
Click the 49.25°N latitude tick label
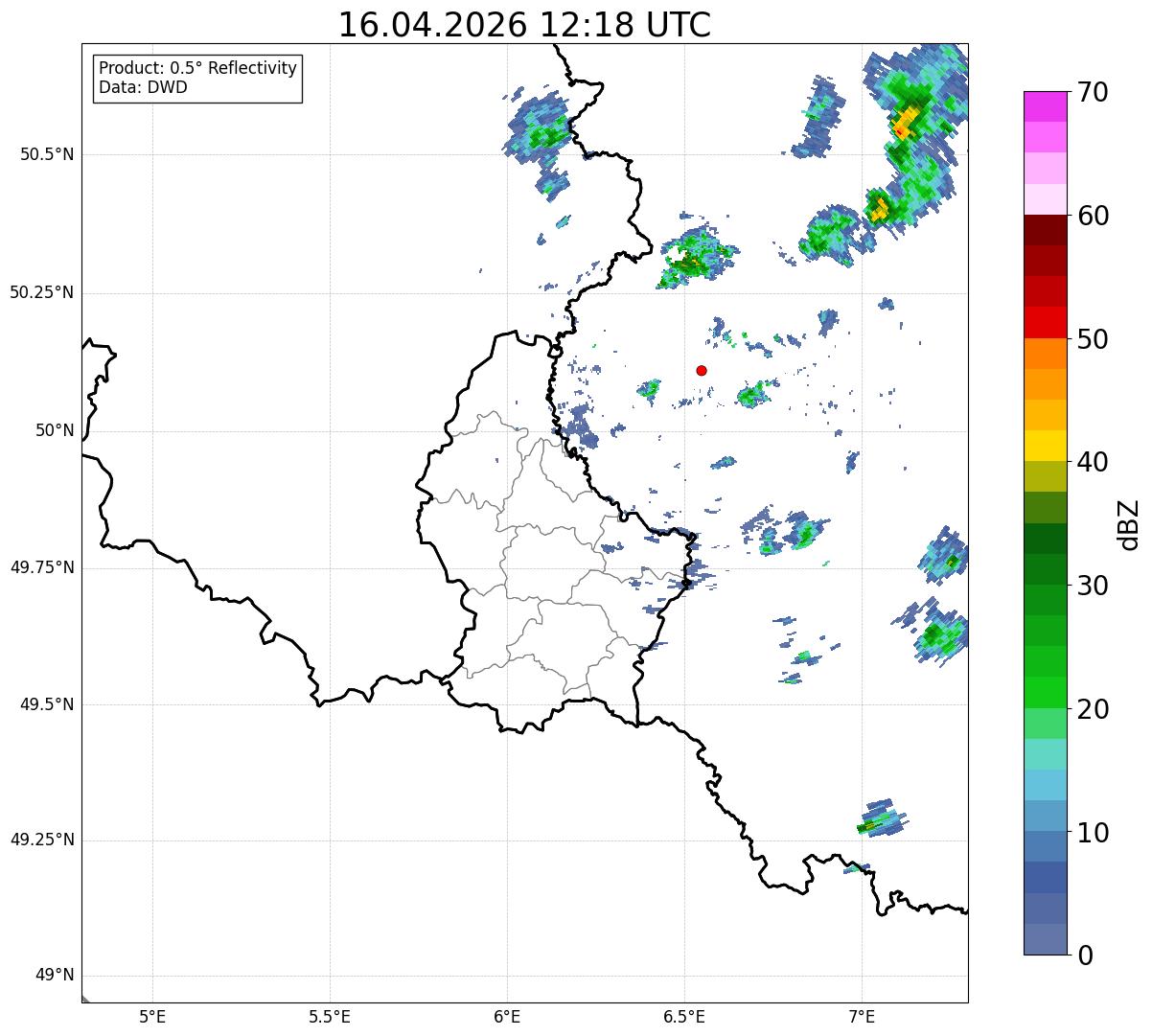(x=42, y=840)
